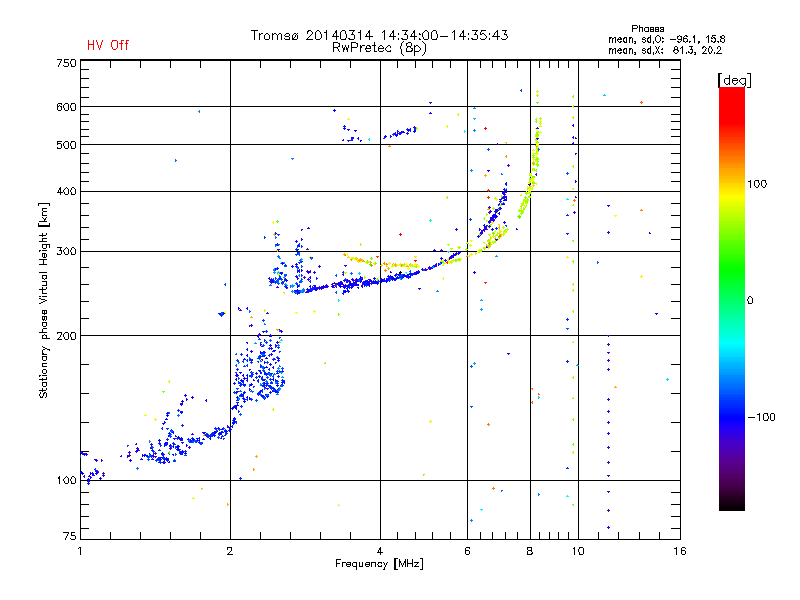Click the y-axis tick label "300"

[66, 251]
